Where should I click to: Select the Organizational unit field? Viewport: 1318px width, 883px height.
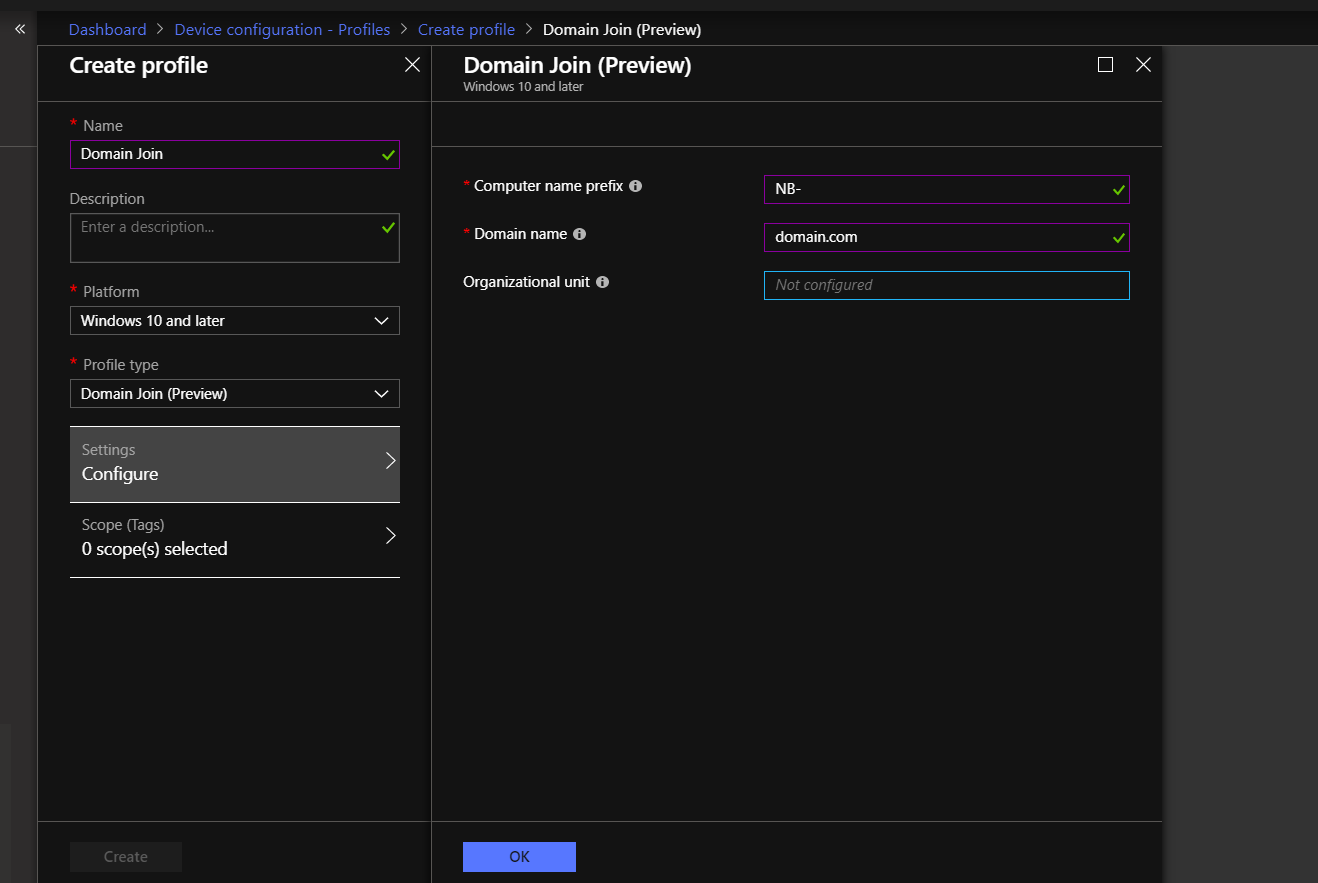pos(946,285)
